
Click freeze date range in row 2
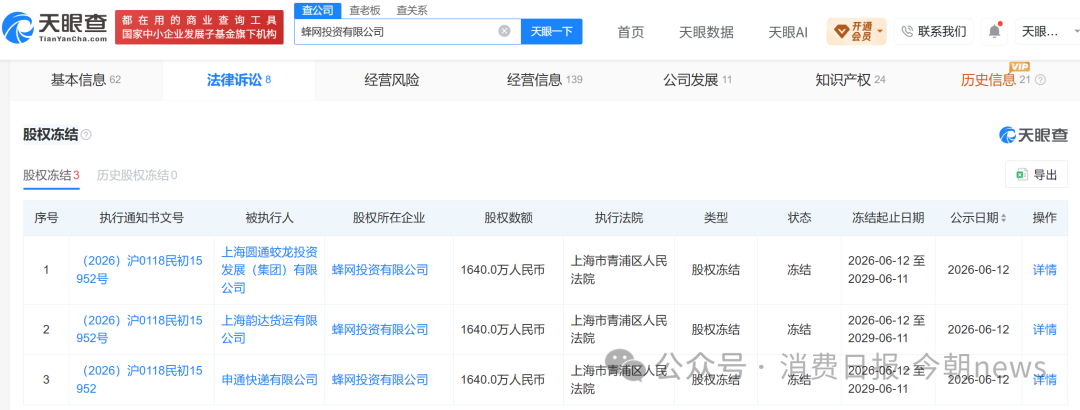pyautogui.click(x=887, y=329)
